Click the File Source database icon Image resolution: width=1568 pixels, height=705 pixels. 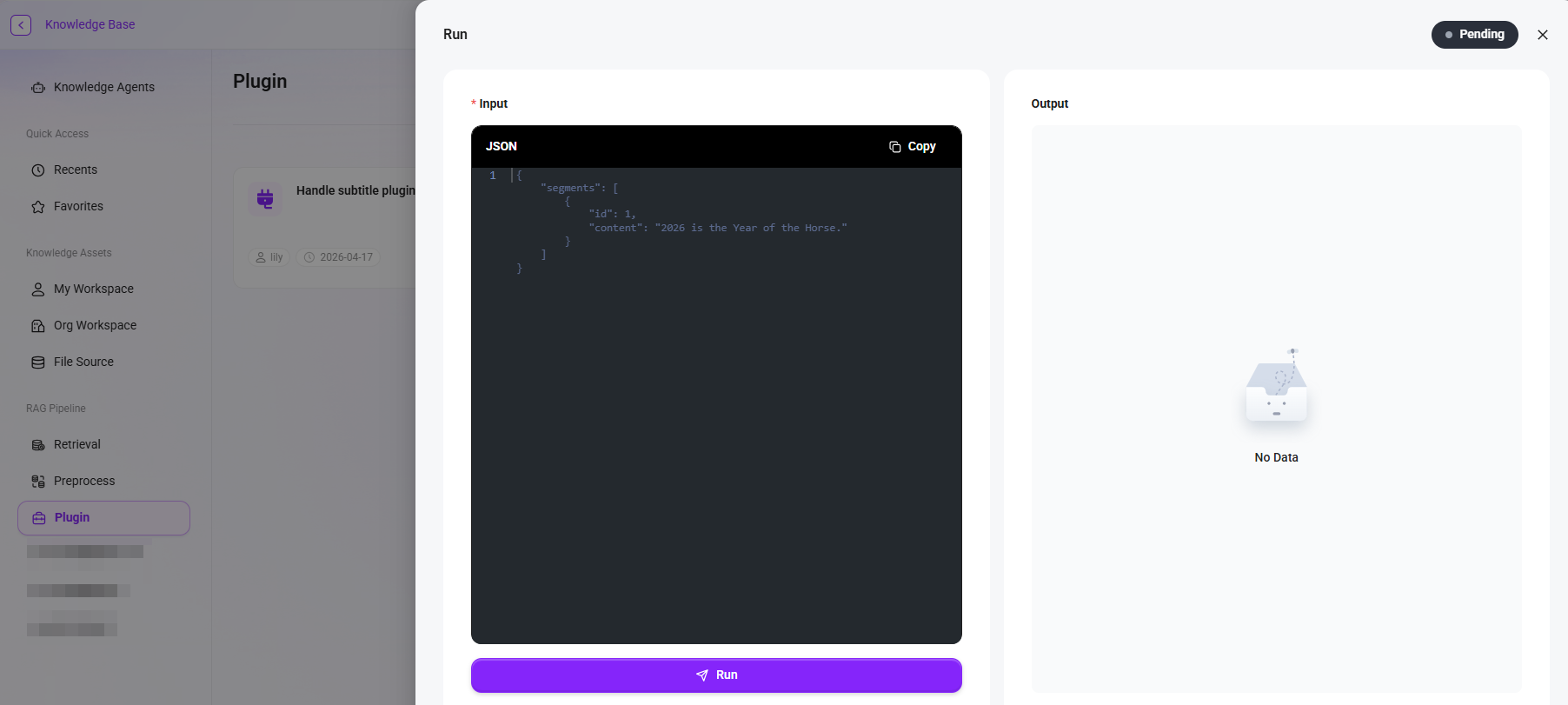coord(38,362)
